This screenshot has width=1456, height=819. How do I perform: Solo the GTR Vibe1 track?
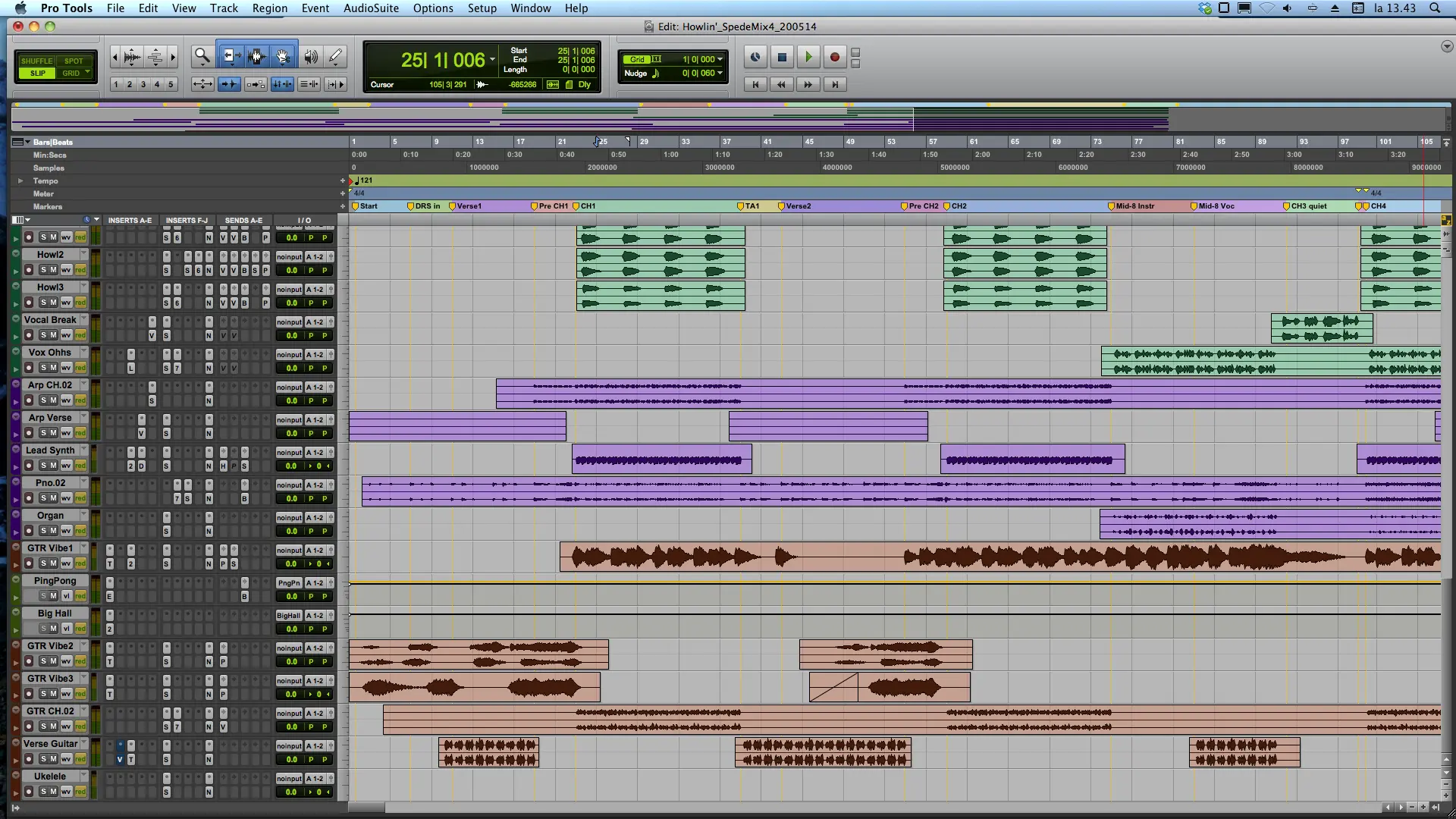43,563
